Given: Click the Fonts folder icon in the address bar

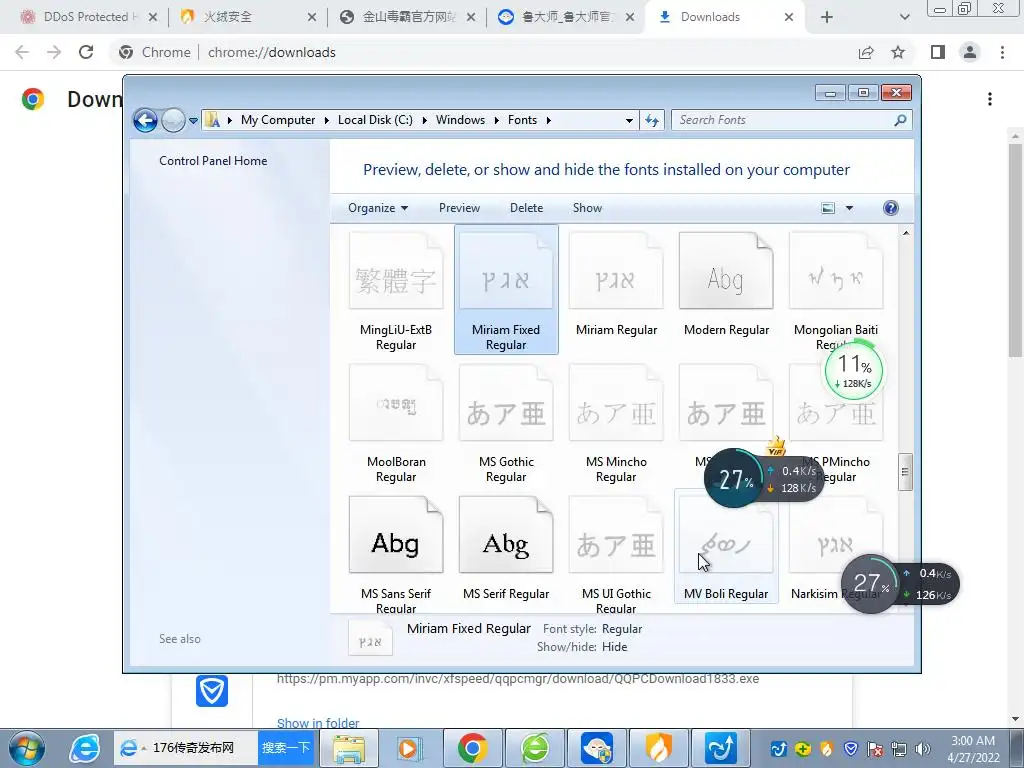Looking at the screenshot, I should 212,120.
